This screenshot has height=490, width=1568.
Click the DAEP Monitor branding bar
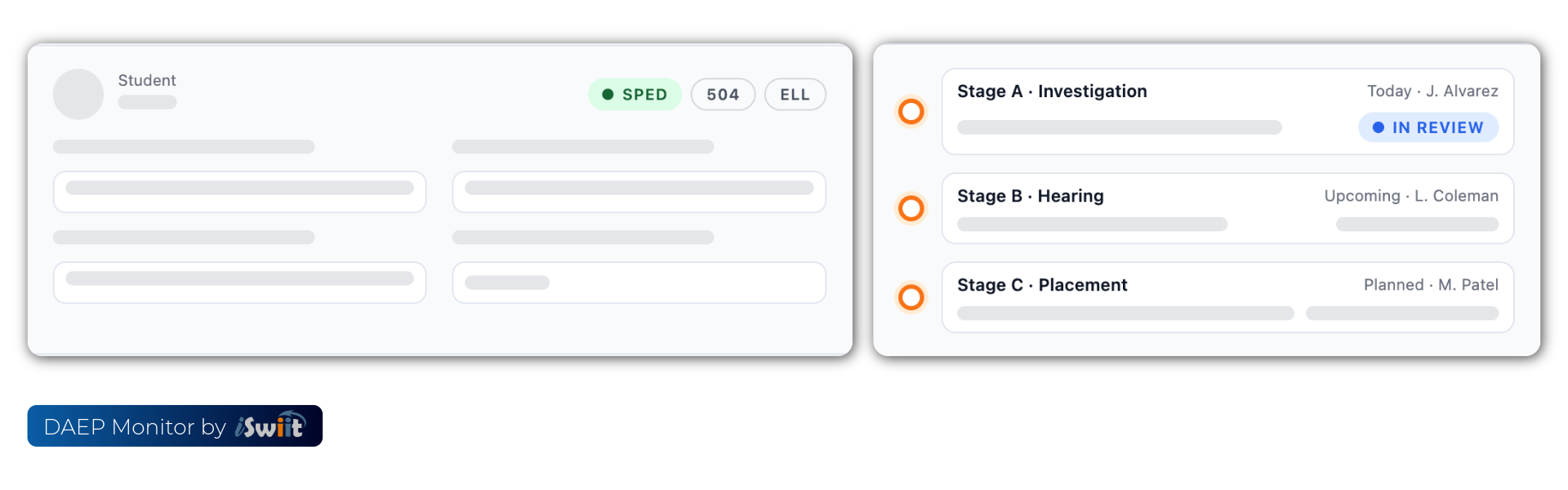pyautogui.click(x=174, y=425)
